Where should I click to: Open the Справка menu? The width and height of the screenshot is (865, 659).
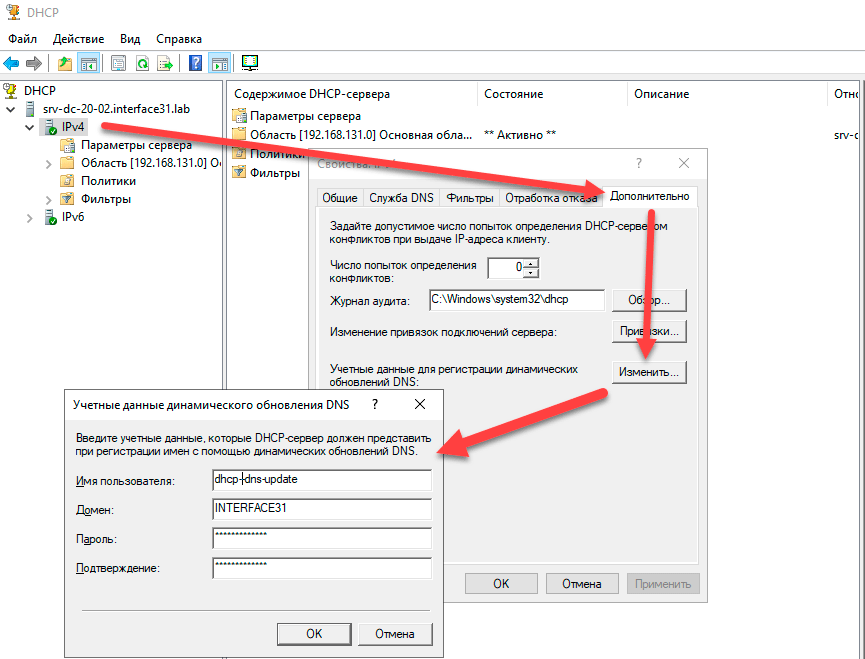(179, 39)
